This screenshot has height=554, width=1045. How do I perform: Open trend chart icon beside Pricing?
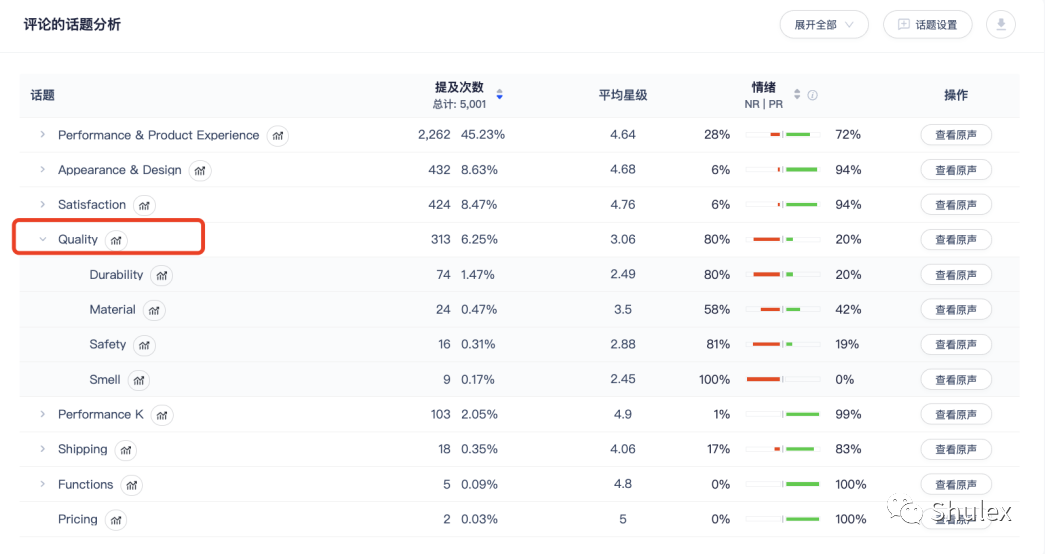[x=116, y=519]
